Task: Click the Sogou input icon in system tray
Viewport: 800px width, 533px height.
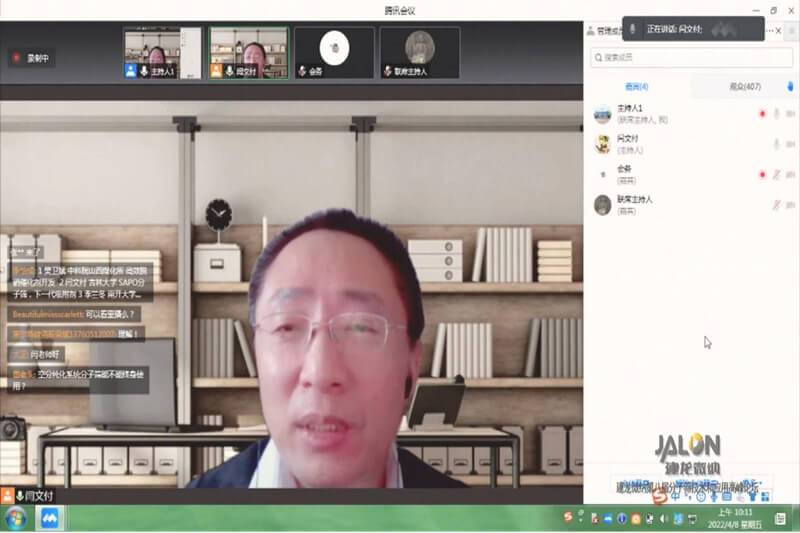Action: (568, 517)
